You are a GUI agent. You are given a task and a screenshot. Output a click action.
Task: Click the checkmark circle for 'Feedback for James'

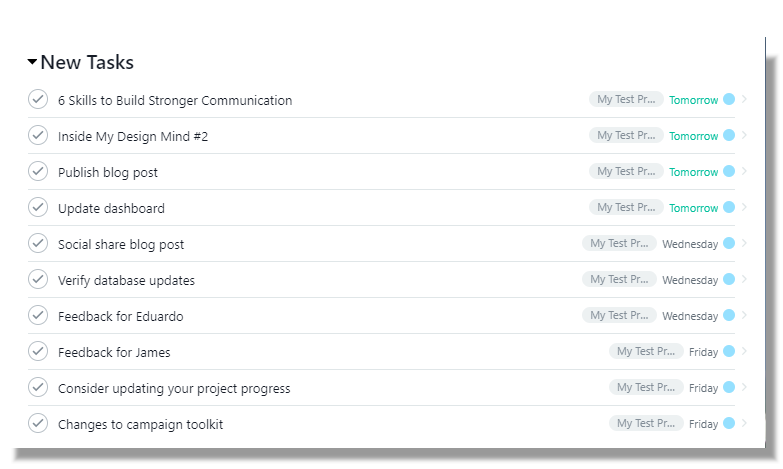tap(38, 351)
